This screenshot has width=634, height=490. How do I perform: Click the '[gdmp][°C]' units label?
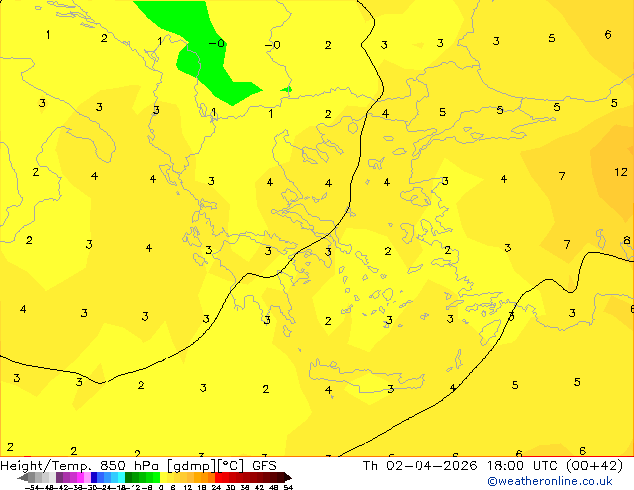point(206,466)
